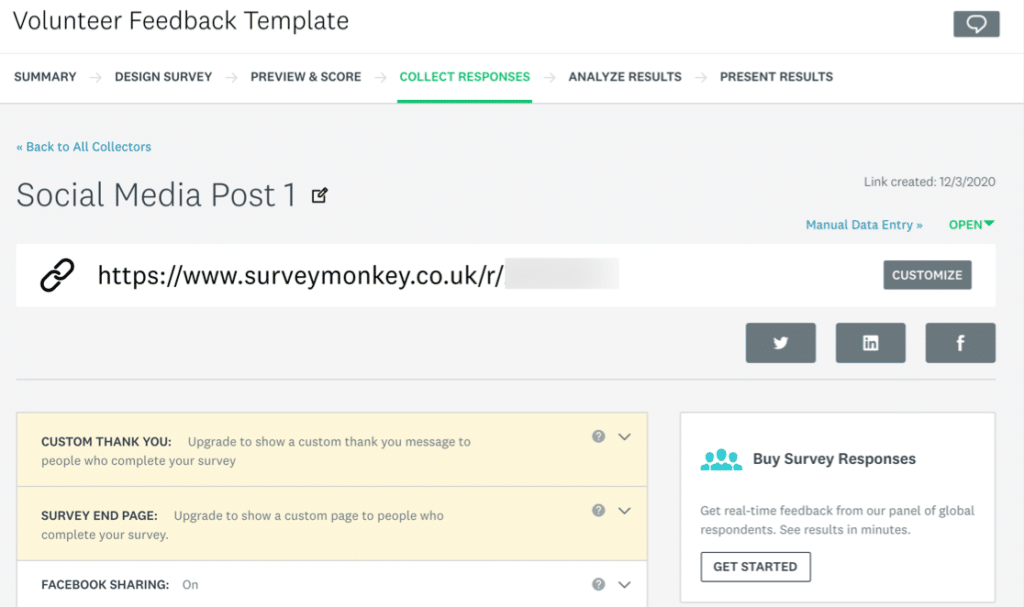Click Get Started to buy survey responses
The width and height of the screenshot is (1024, 607).
click(755, 566)
